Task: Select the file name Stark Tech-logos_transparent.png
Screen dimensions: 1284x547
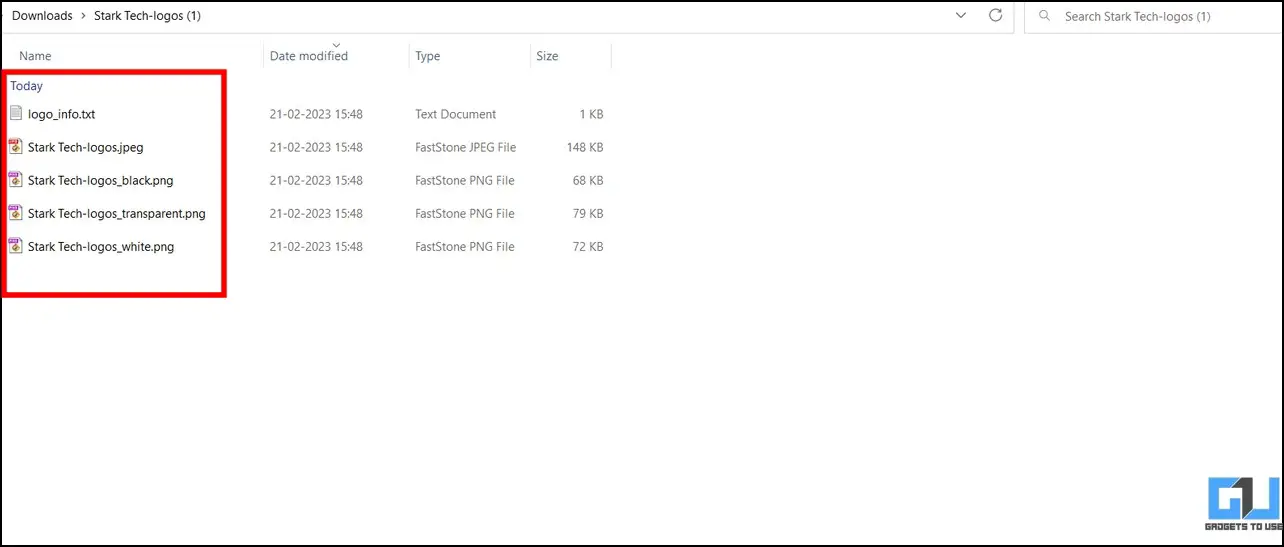Action: tap(117, 213)
